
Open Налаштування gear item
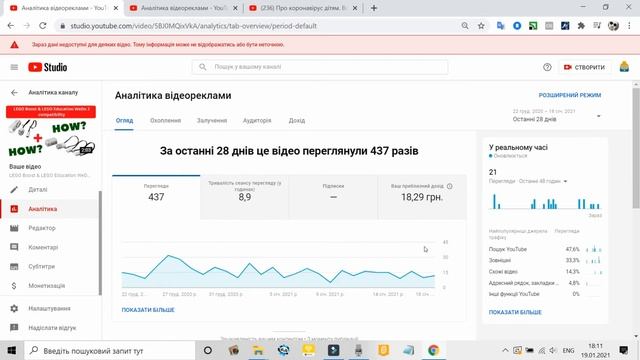pyautogui.click(x=49, y=308)
